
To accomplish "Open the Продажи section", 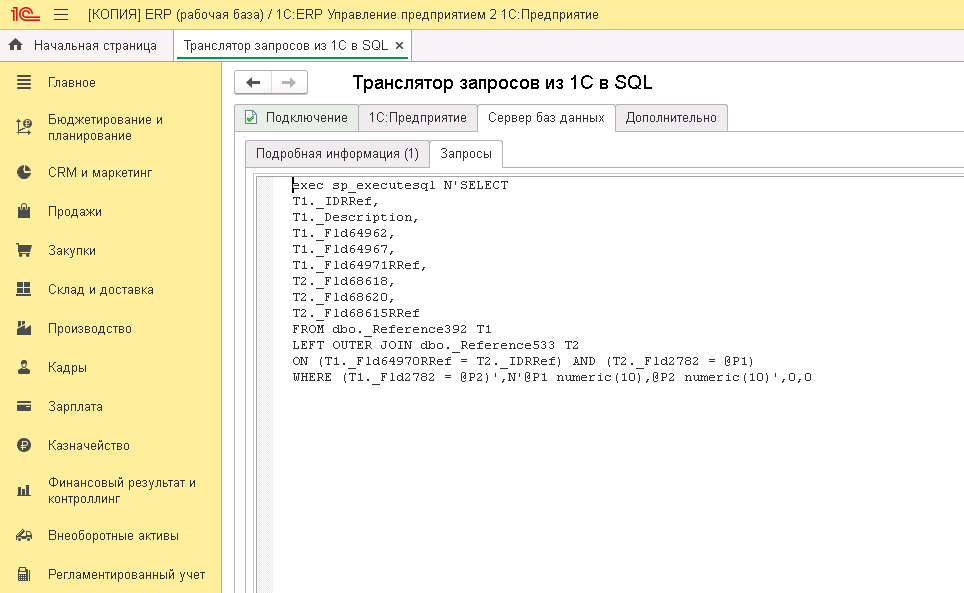I will [74, 211].
